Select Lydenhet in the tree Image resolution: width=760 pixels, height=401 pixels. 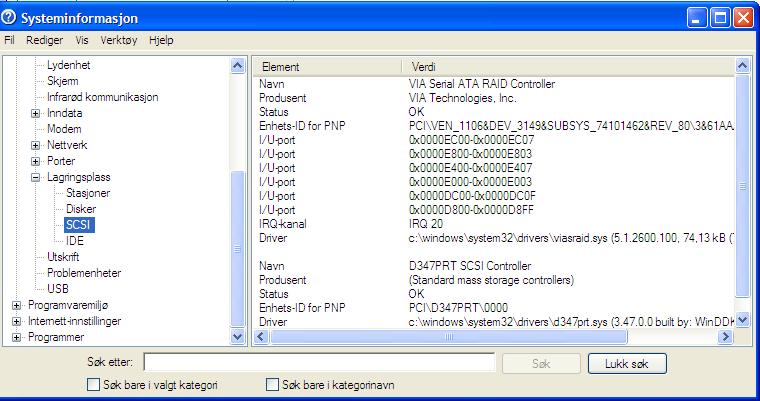point(68,65)
